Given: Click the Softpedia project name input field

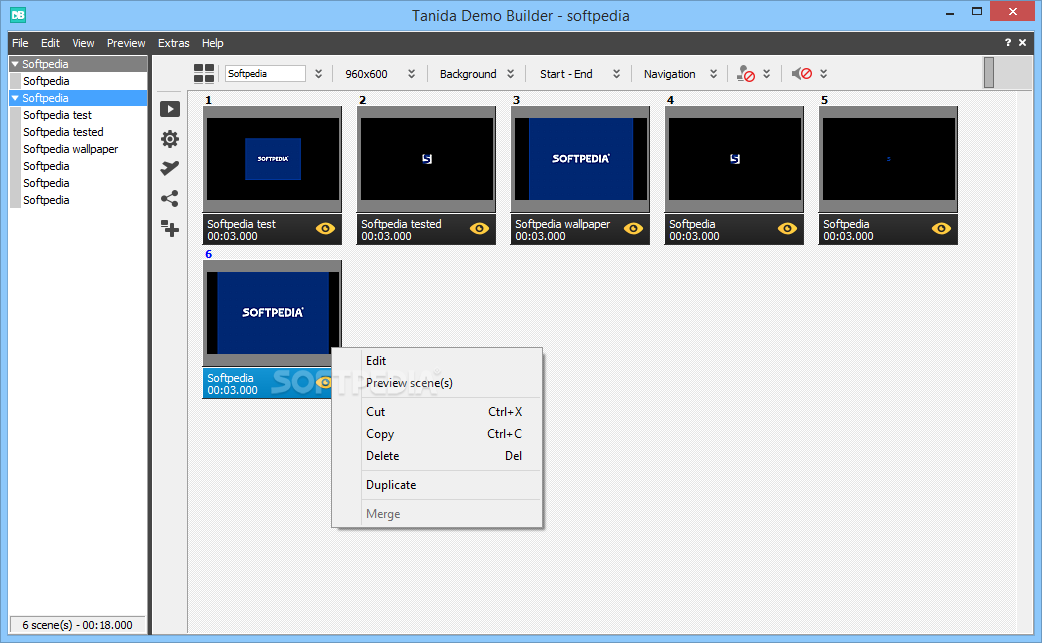Looking at the screenshot, I should coord(265,74).
